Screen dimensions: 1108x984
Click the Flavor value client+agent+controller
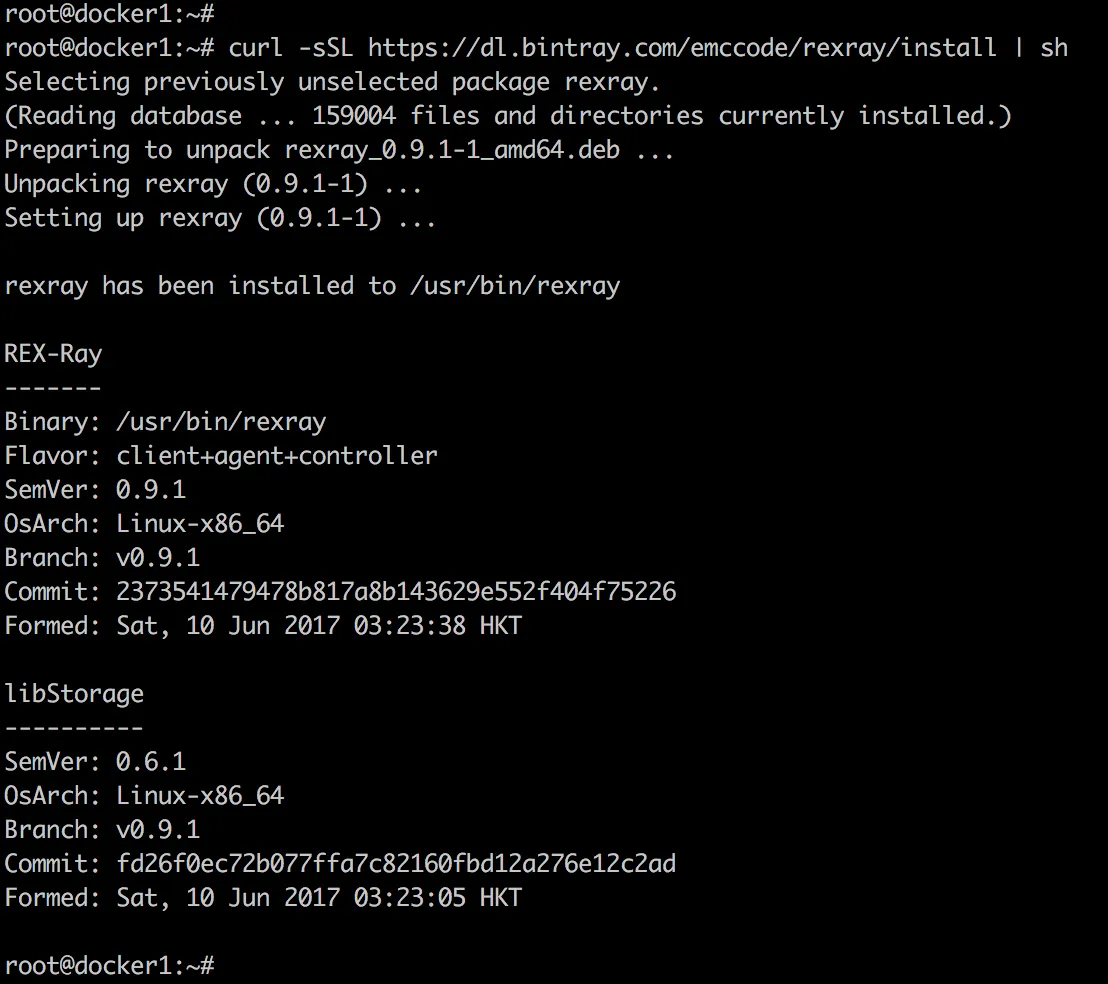[x=277, y=456]
